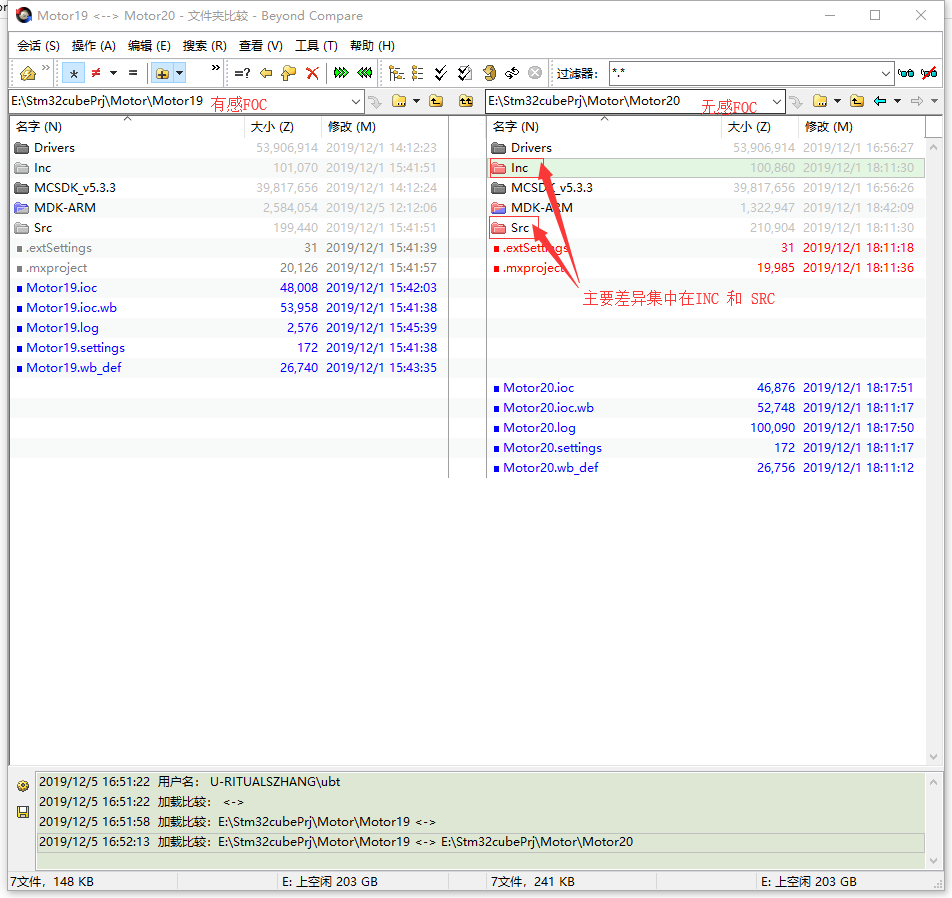Click the Collapse All tree icon
The width and height of the screenshot is (952, 898).
(x=418, y=73)
